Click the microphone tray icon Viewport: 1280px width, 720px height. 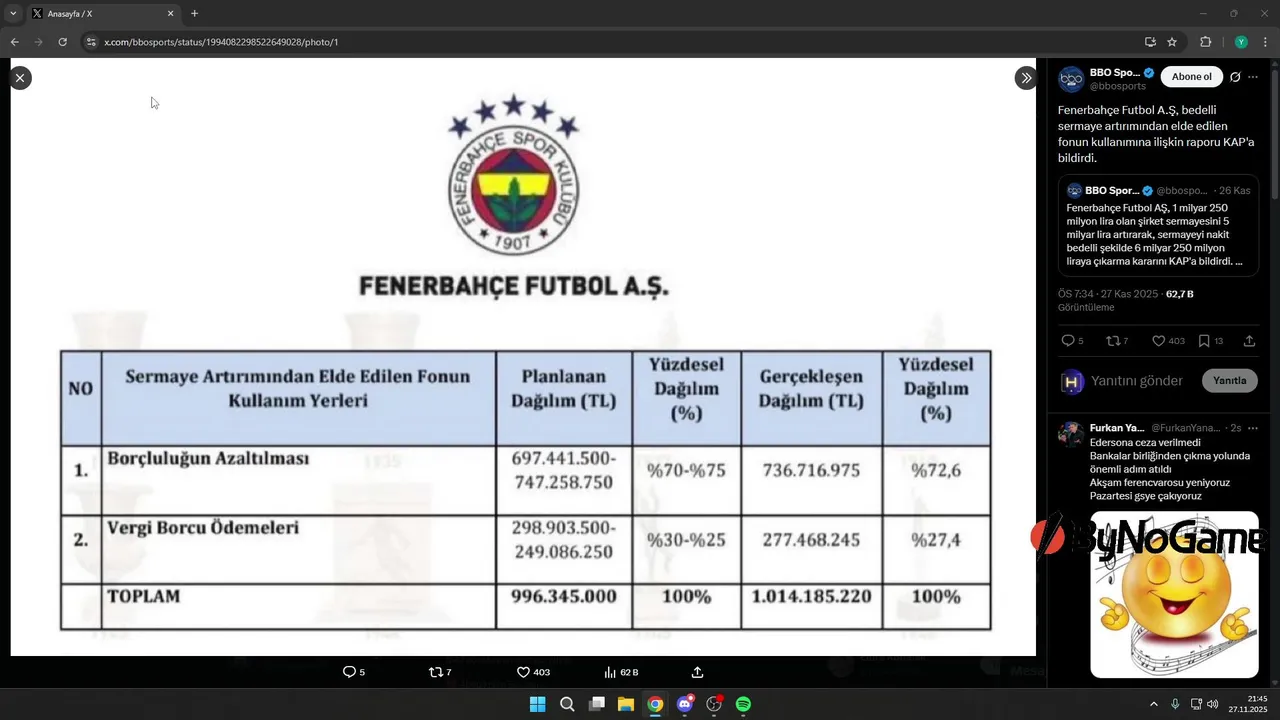(x=1175, y=704)
